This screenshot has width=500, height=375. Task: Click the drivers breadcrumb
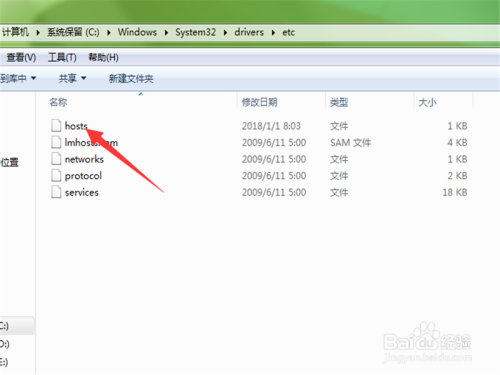[x=249, y=32]
